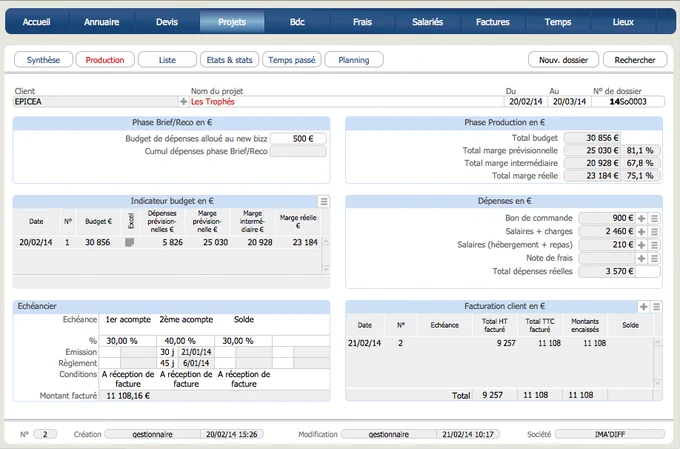This screenshot has height=449, width=680.
Task: Open the Etats & stats tab
Action: tap(229, 60)
